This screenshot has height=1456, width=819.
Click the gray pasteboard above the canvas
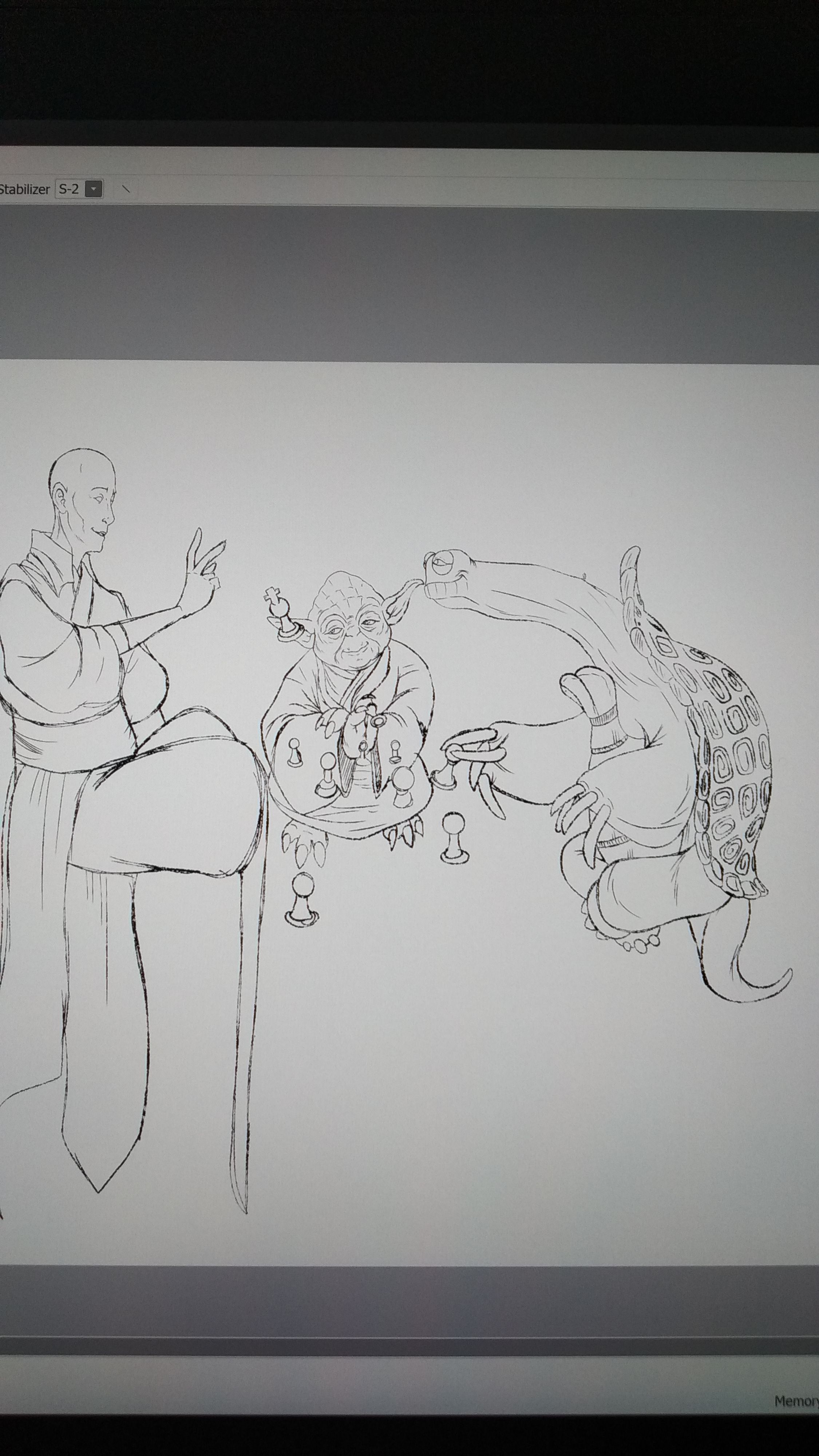(409, 282)
